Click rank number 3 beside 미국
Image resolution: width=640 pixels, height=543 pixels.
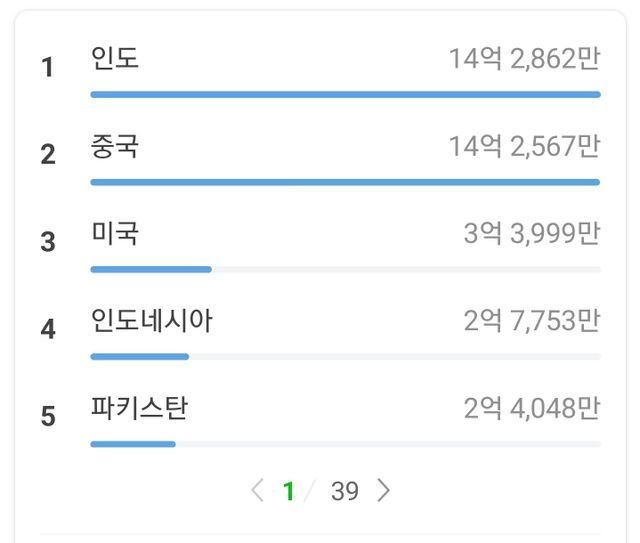(x=48, y=241)
